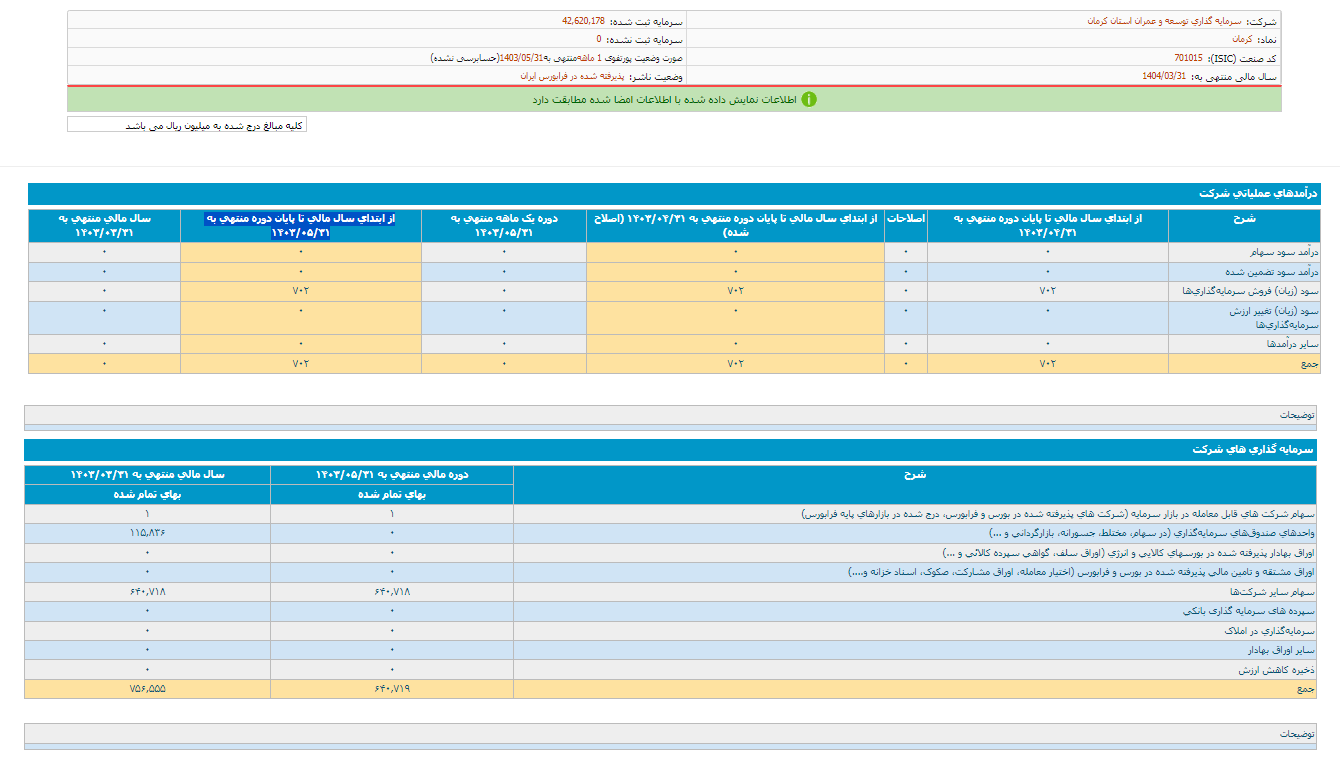
Task: Click the investments total value ۷۵۶,۵۵۵
Action: click(x=147, y=689)
